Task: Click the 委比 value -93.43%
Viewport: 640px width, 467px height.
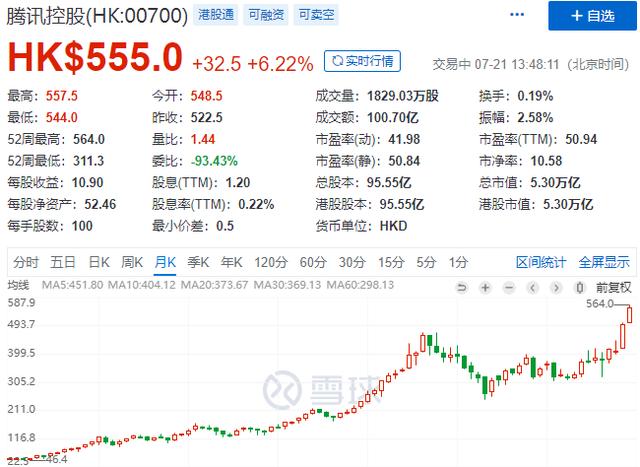Action: point(214,161)
